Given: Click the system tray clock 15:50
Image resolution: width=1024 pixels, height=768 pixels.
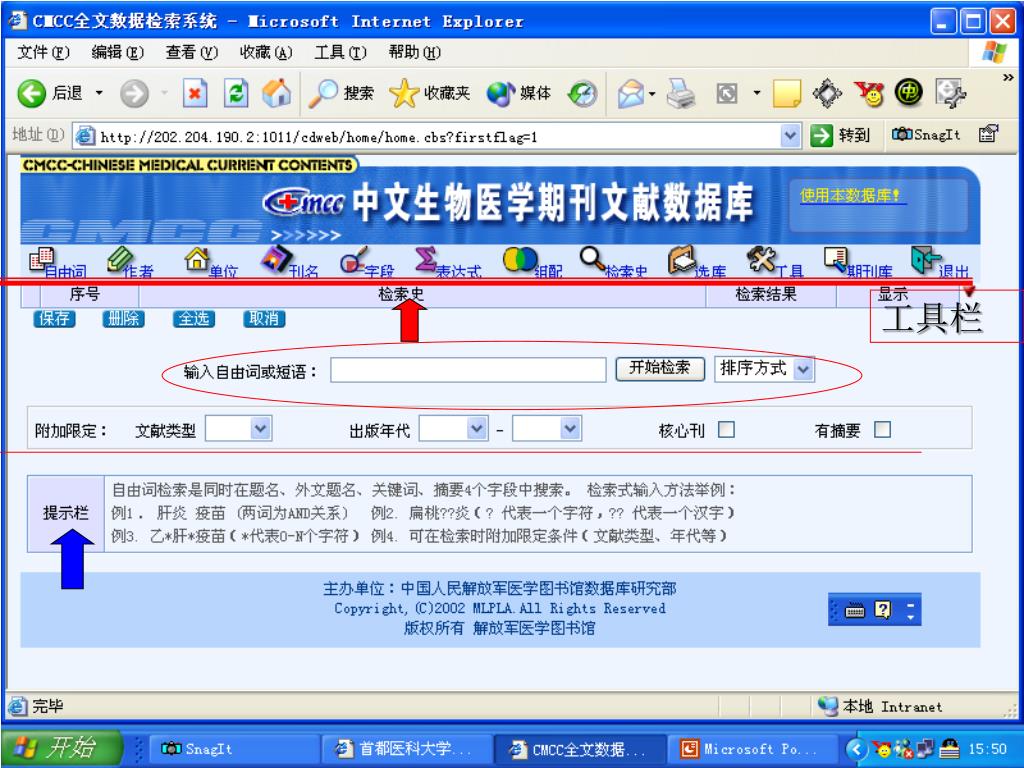Looking at the screenshot, I should (x=987, y=749).
